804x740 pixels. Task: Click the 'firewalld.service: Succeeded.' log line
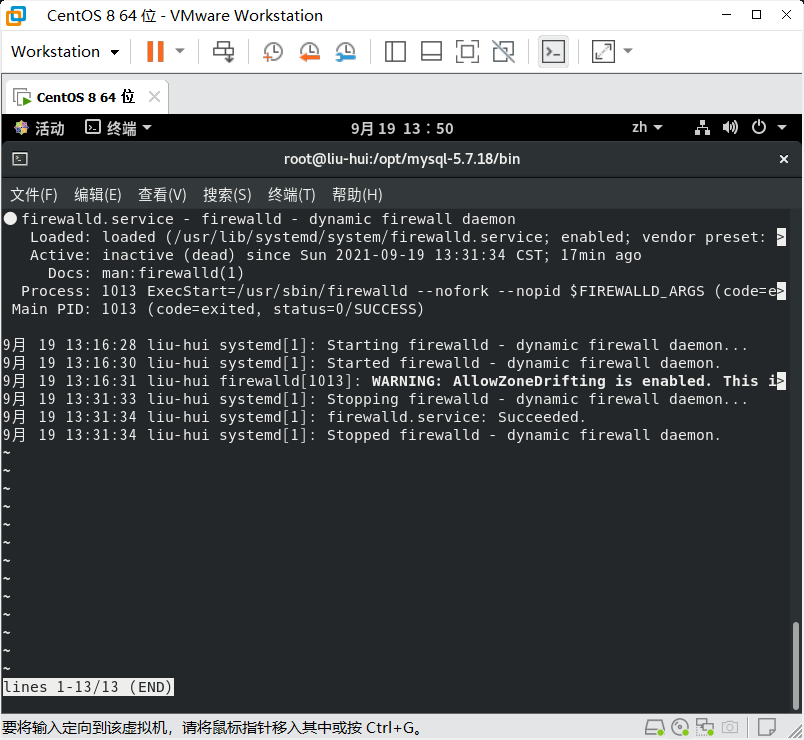(294, 417)
